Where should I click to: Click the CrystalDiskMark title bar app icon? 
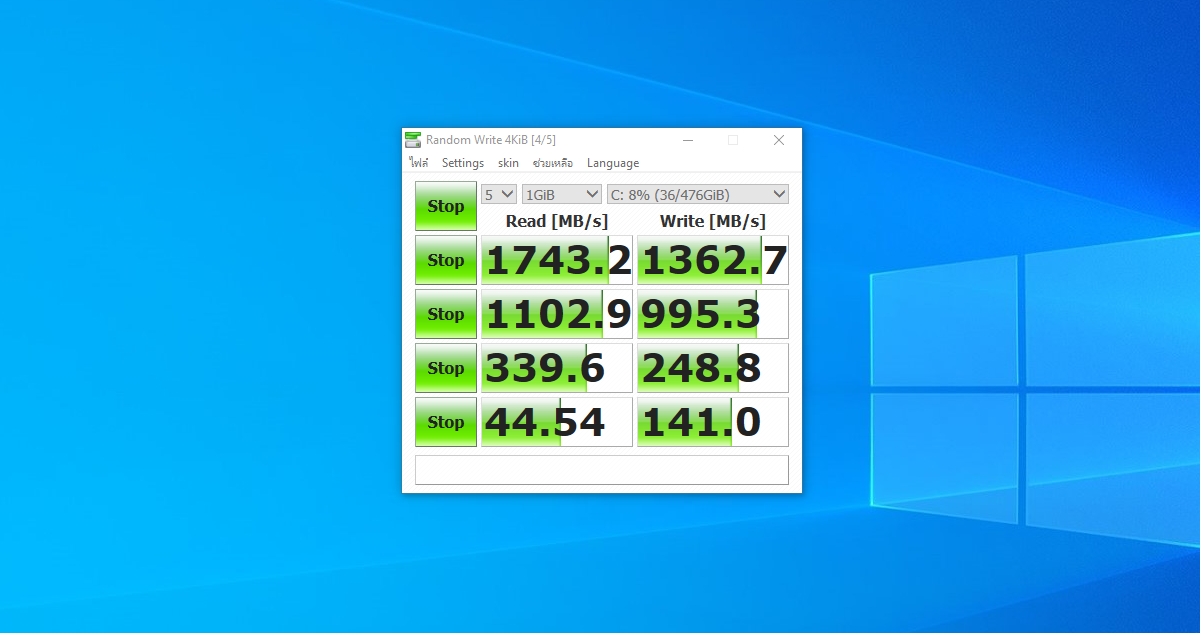coord(413,140)
